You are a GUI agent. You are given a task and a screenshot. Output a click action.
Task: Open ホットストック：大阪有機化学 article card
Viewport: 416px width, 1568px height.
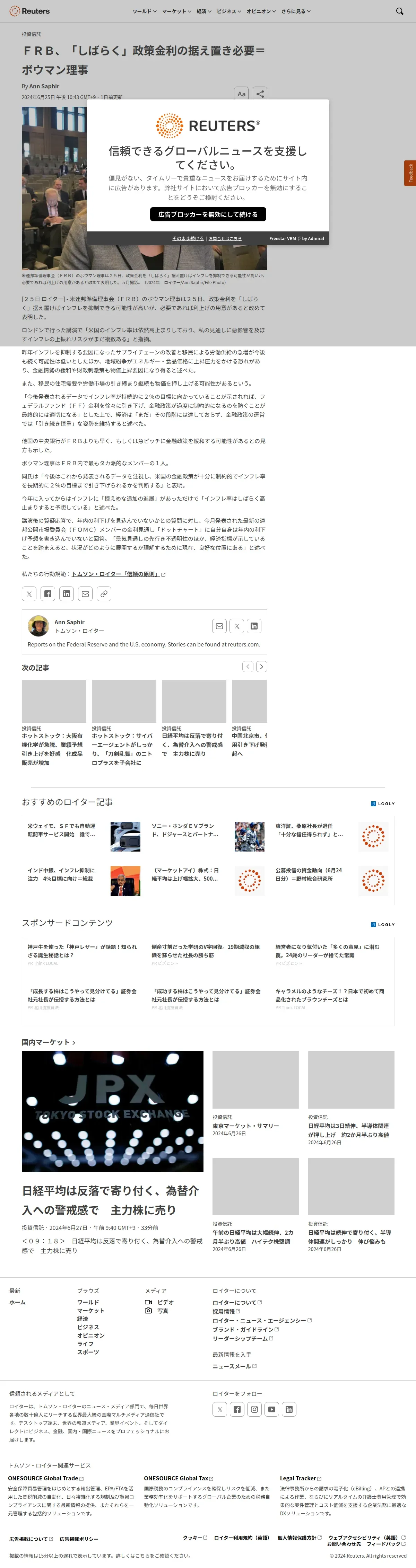(54, 749)
